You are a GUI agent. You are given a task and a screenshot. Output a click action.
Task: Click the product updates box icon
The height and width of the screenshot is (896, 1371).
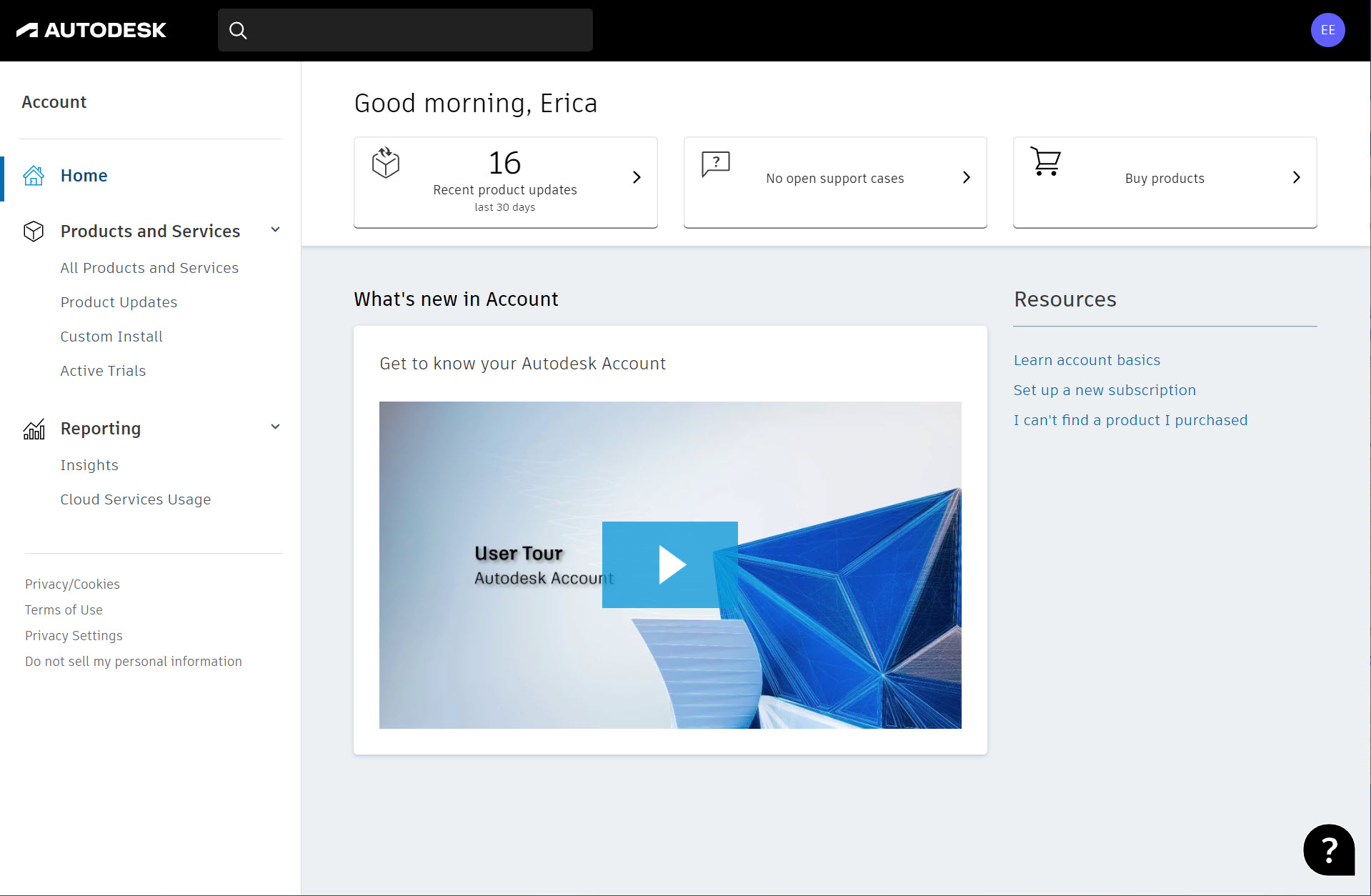pyautogui.click(x=386, y=163)
